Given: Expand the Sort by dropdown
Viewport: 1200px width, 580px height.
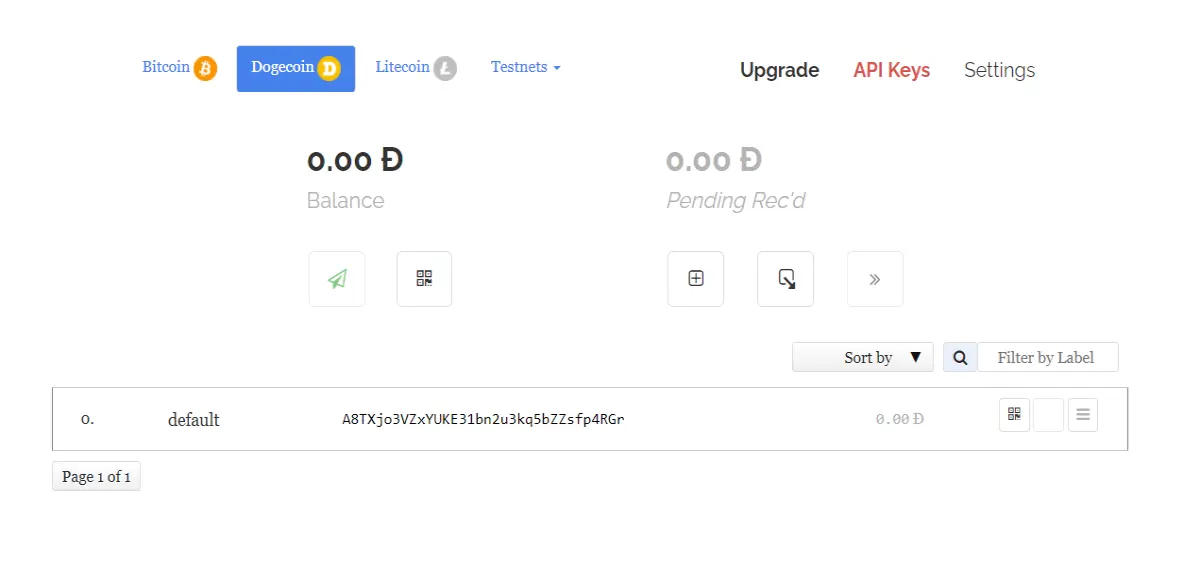Looking at the screenshot, I should click(863, 357).
